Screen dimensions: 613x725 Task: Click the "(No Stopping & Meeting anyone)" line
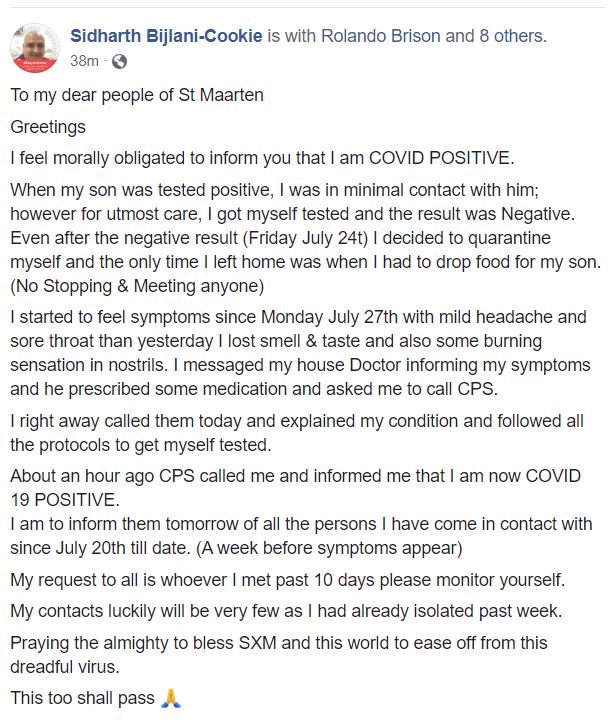click(137, 286)
